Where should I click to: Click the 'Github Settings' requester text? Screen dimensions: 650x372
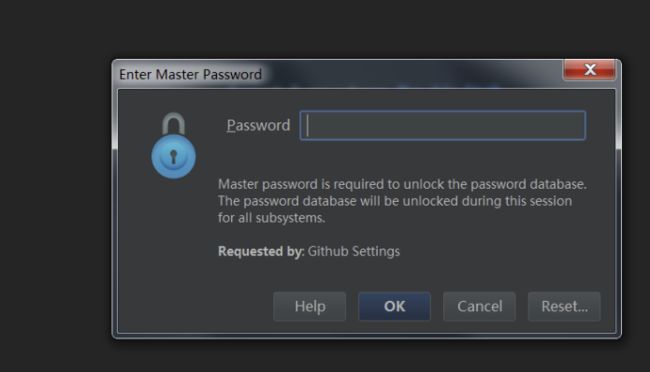click(354, 252)
